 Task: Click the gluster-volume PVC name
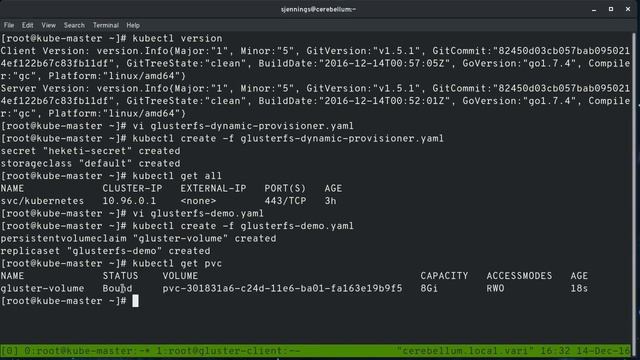point(42,289)
